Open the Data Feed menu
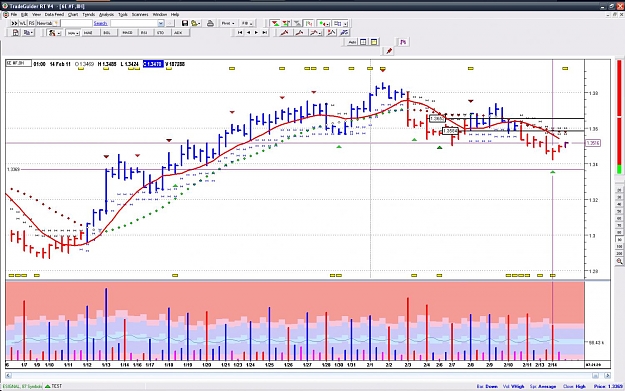This screenshot has width=625, height=391. 54,14
